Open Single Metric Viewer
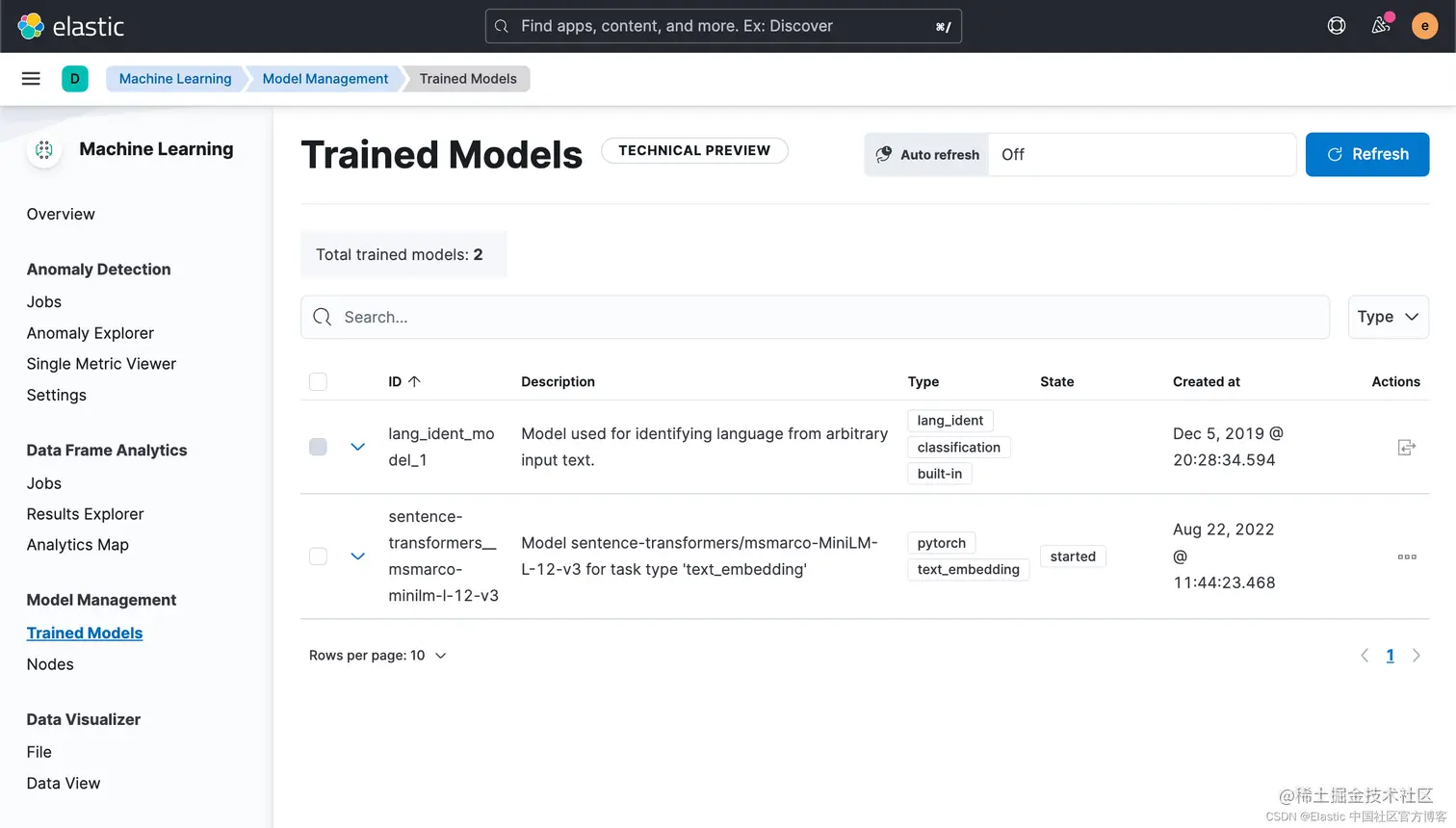Viewport: 1456px width, 828px height. [101, 364]
